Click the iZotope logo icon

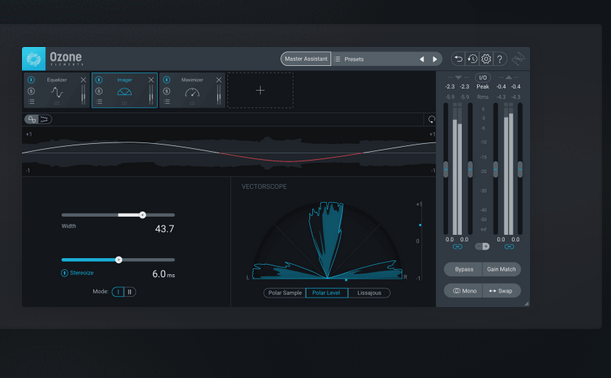click(518, 59)
